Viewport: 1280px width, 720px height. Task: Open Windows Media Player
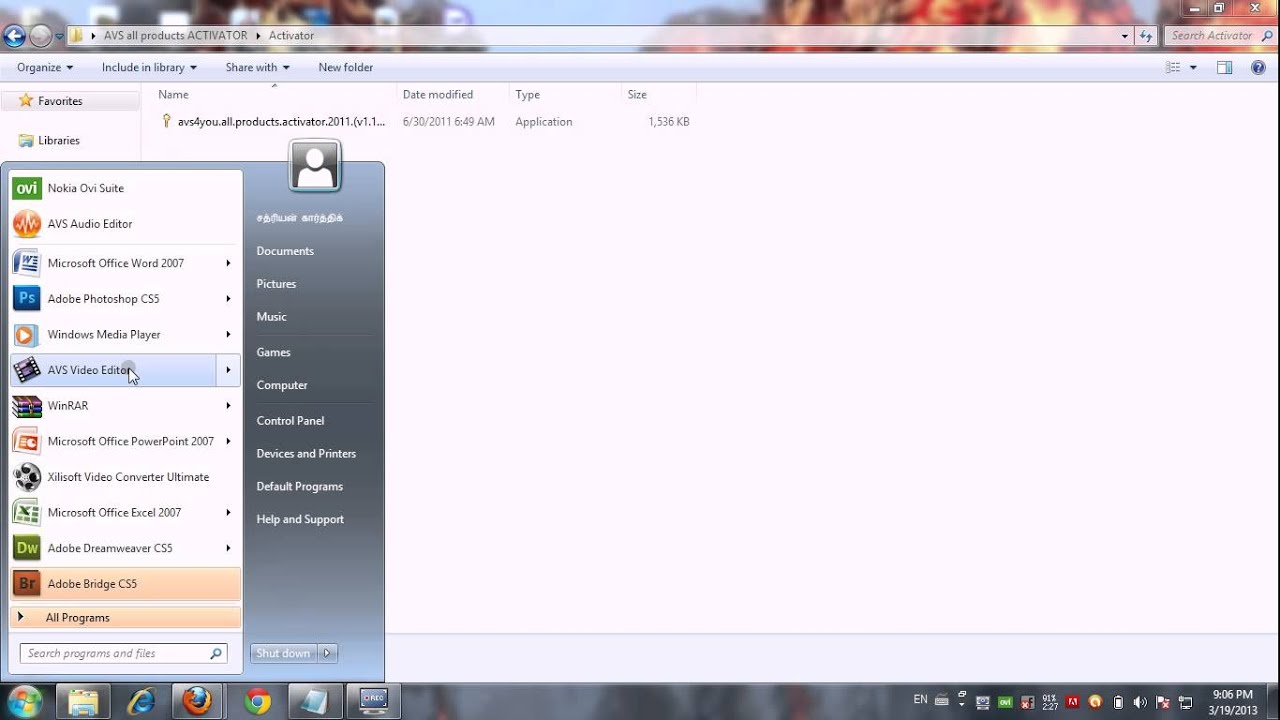[113, 335]
